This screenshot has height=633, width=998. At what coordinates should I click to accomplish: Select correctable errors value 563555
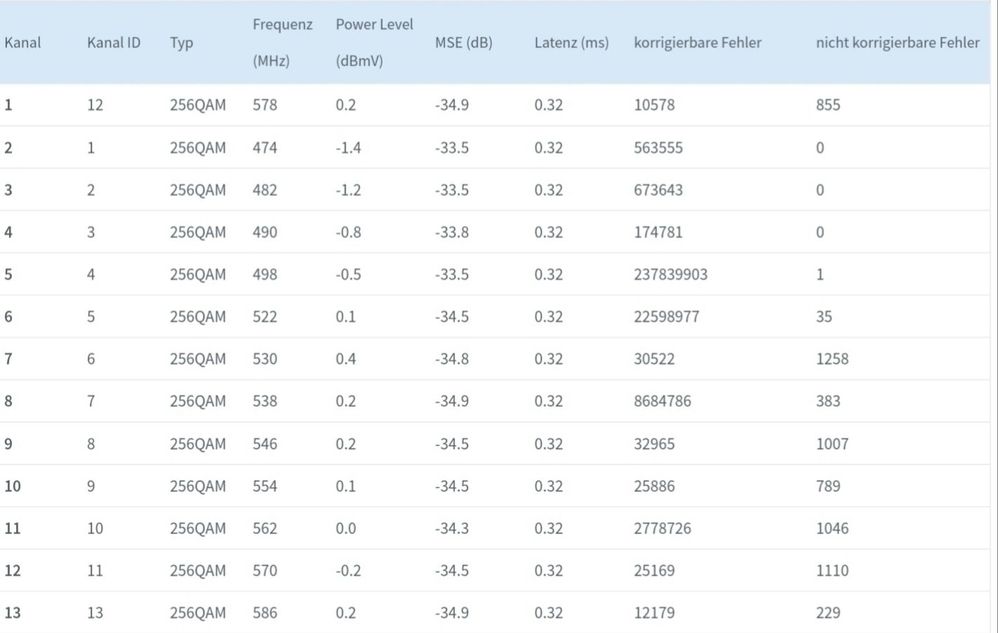[x=658, y=148]
